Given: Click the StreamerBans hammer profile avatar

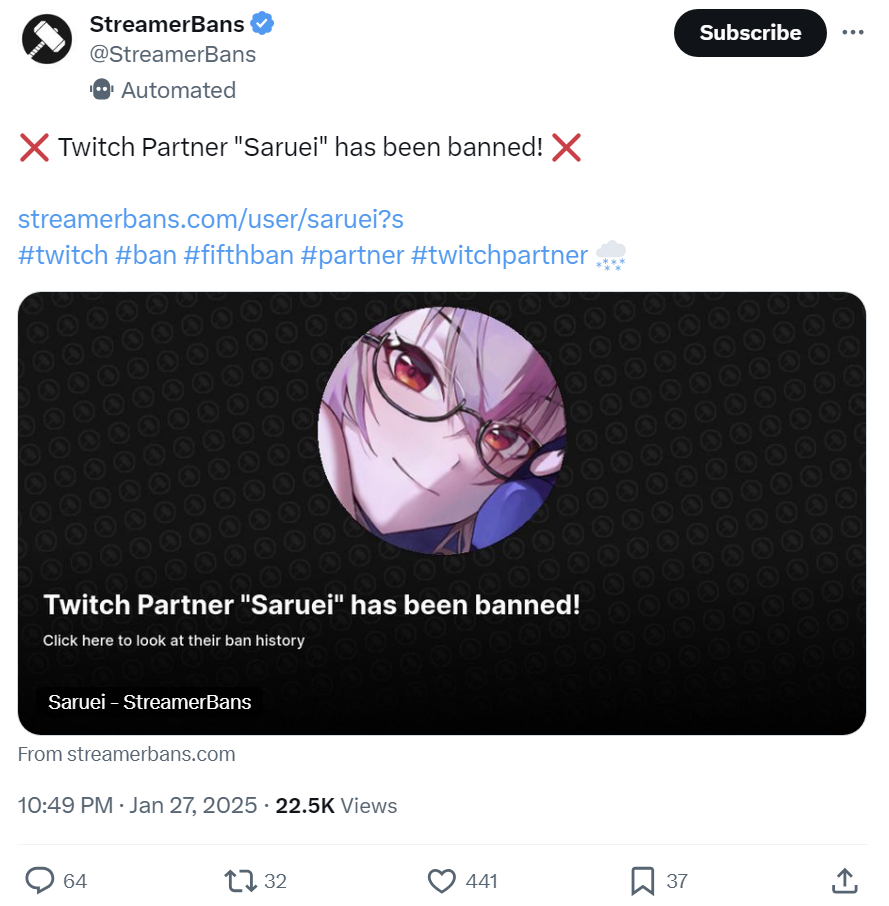Looking at the screenshot, I should click(46, 41).
